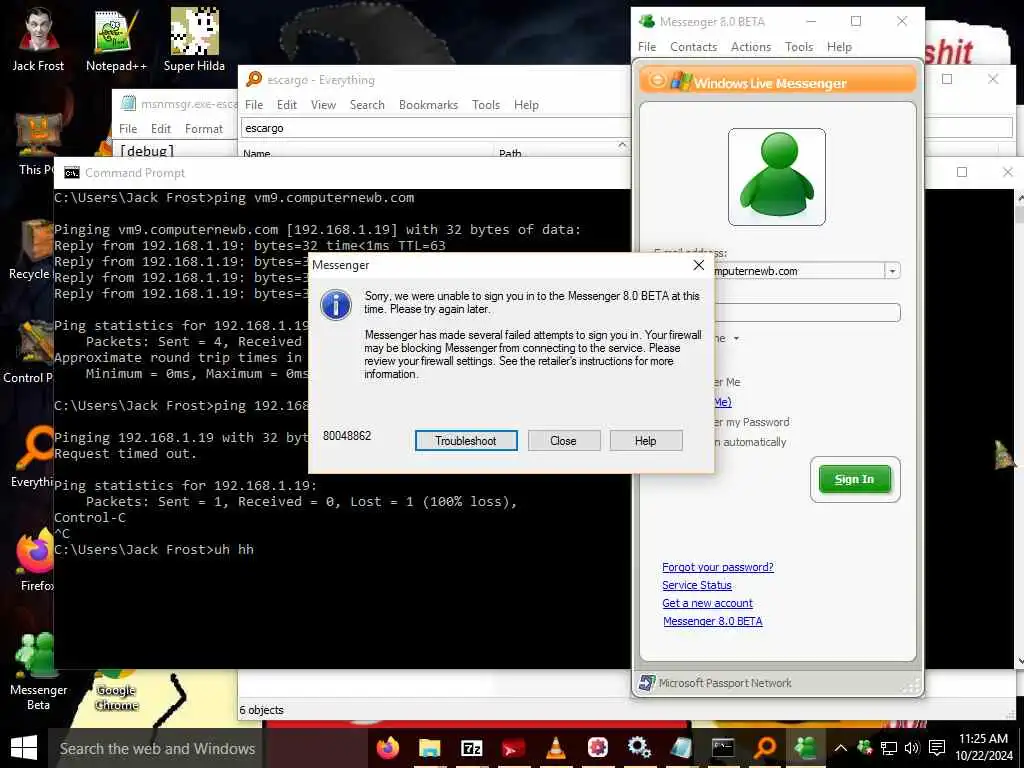Open File Explorer from the taskbar
This screenshot has width=1024, height=768.
coord(429,748)
